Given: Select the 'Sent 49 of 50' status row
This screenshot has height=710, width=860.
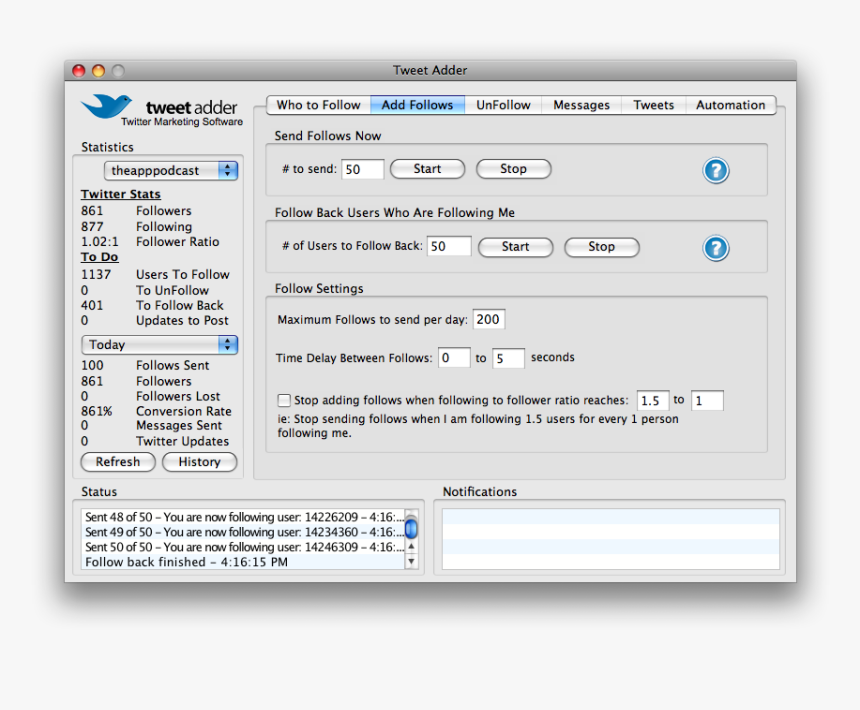Looking at the screenshot, I should (x=243, y=532).
